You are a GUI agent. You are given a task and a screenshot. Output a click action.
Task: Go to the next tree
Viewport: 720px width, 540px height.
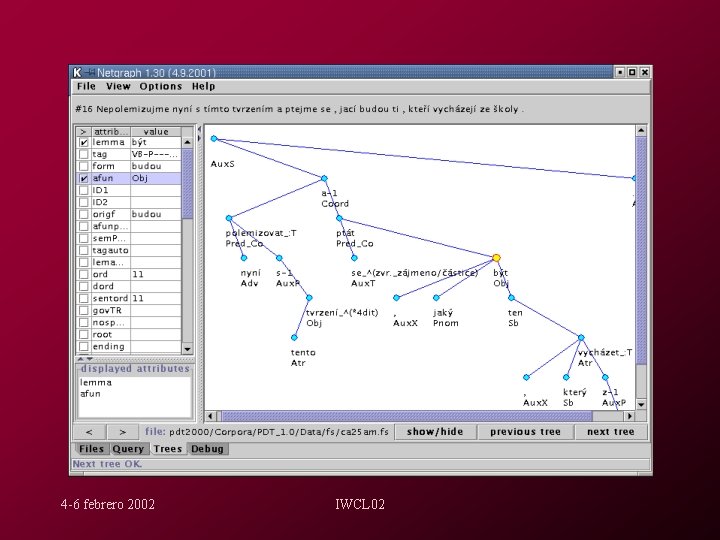pyautogui.click(x=611, y=432)
